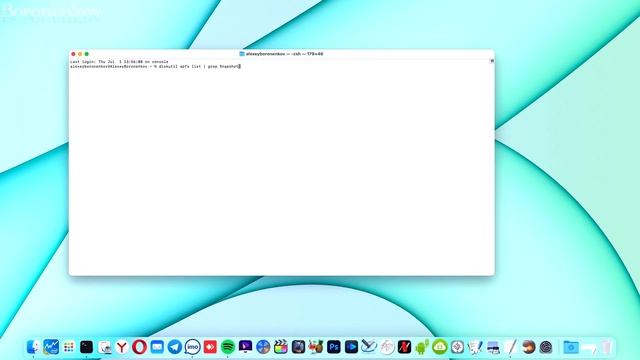Open the green Android robot app icon

(x=422, y=347)
